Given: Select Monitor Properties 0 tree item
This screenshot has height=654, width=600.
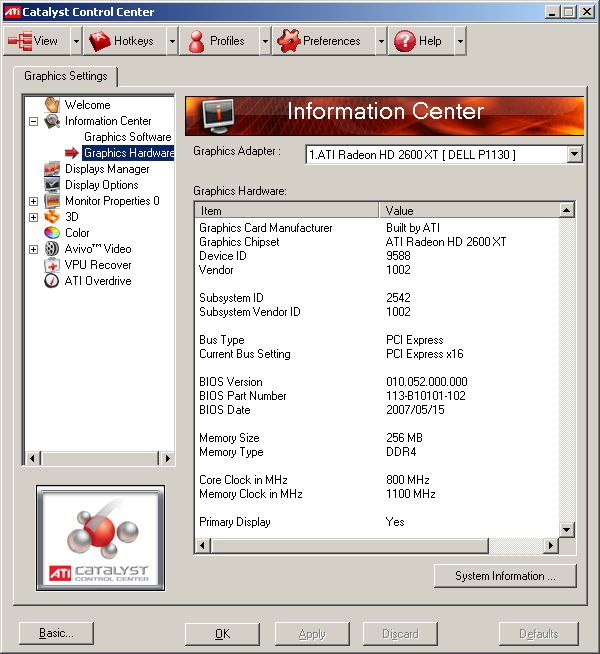Looking at the screenshot, I should (x=112, y=201).
